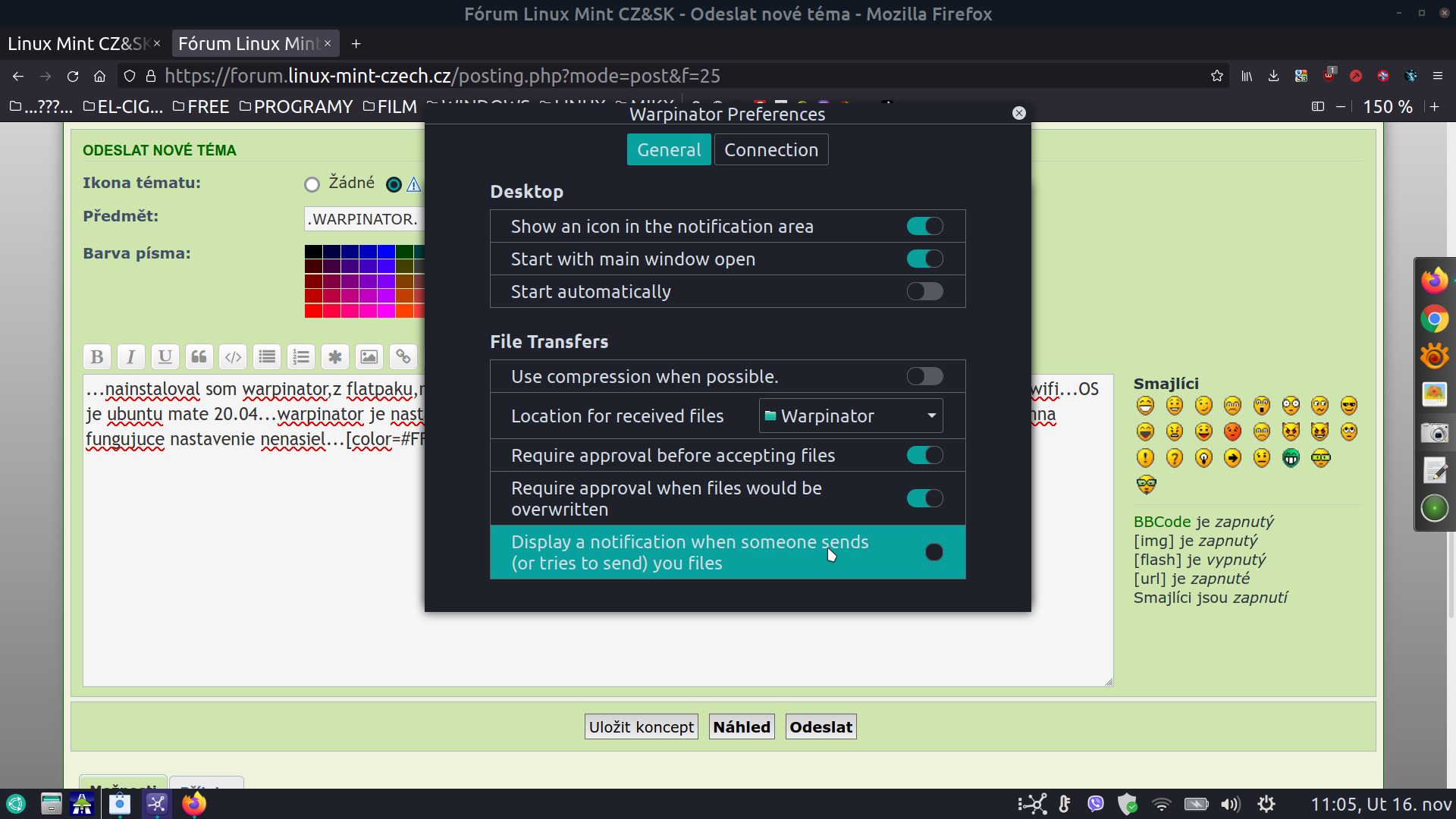The image size is (1456, 819).
Task: Click the insert link (URL) icon
Action: (x=403, y=356)
